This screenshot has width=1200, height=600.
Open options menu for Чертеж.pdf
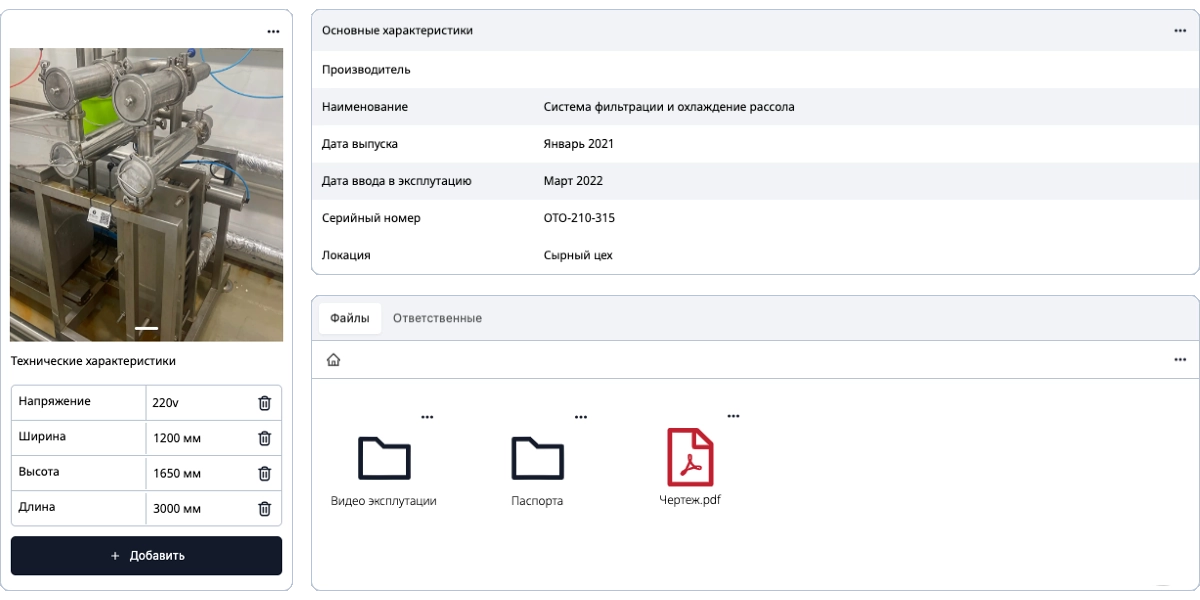pyautogui.click(x=733, y=416)
